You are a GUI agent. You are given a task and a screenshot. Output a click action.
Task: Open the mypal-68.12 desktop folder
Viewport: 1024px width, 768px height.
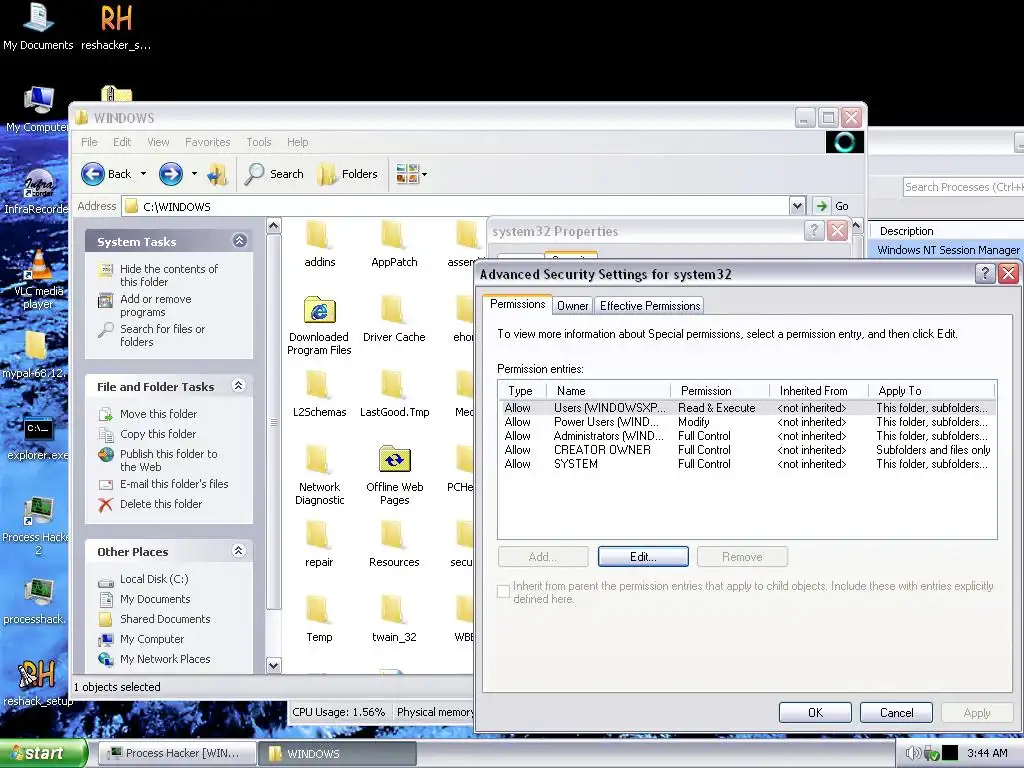coord(35,355)
